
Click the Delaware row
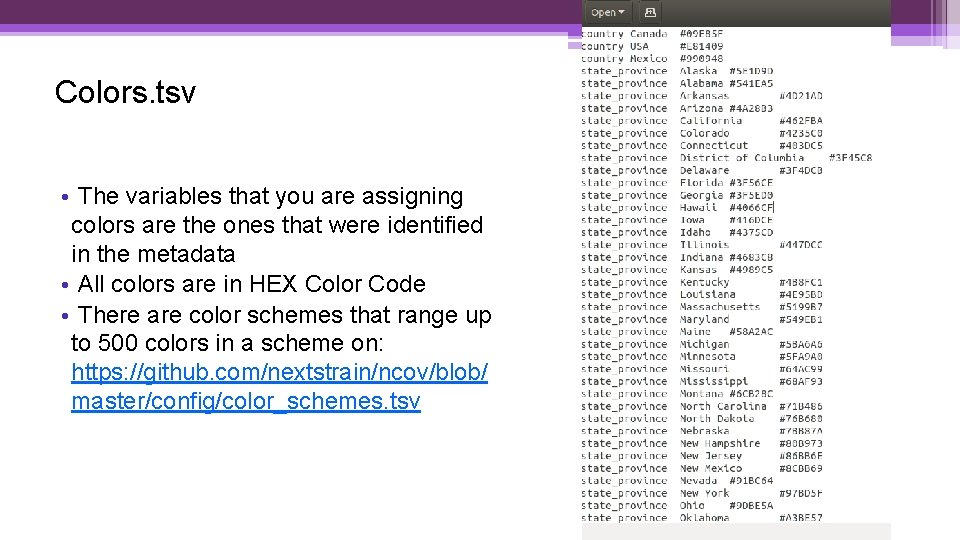pos(702,170)
